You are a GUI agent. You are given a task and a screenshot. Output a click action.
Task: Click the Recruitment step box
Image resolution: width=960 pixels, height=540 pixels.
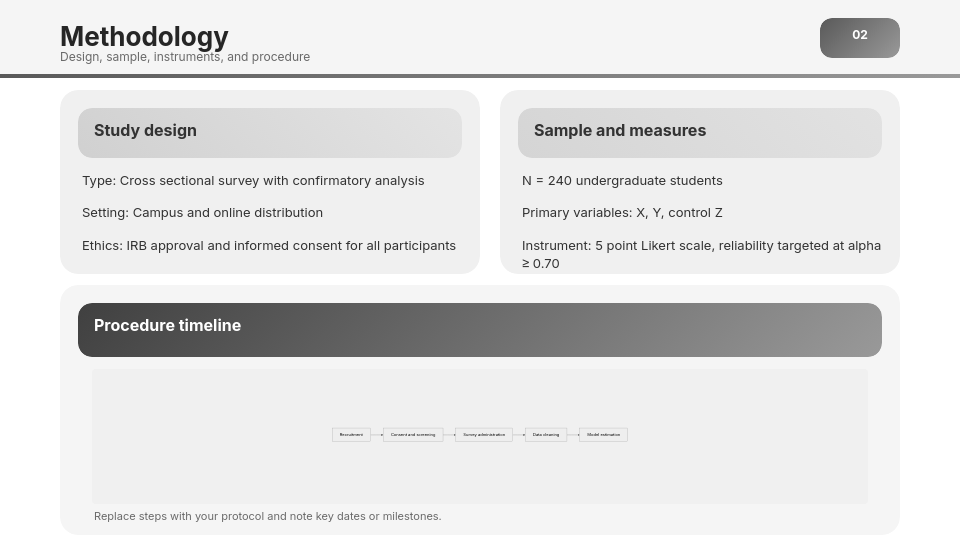[x=351, y=435]
